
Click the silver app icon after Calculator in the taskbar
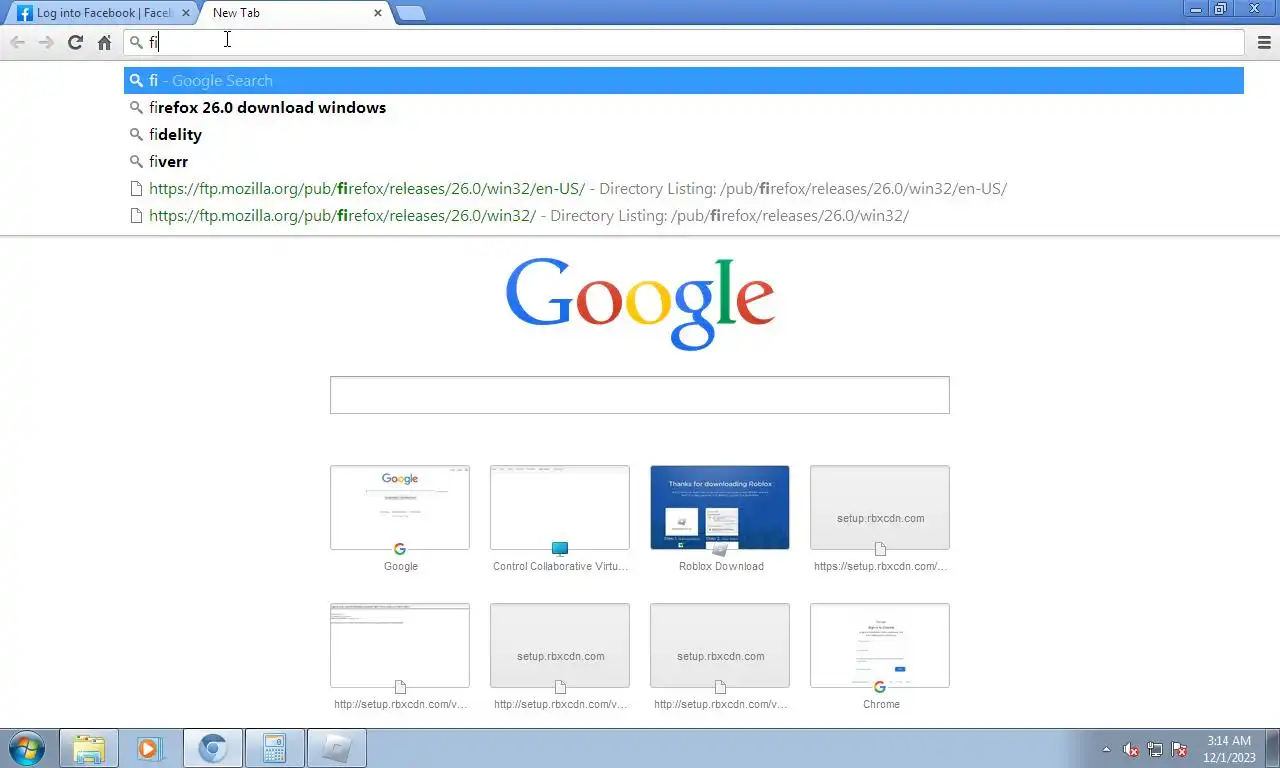(x=336, y=748)
